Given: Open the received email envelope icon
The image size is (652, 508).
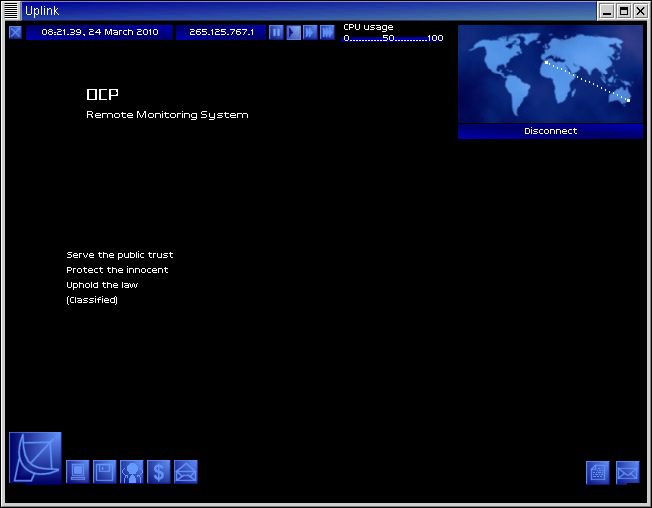Looking at the screenshot, I should coord(627,473).
